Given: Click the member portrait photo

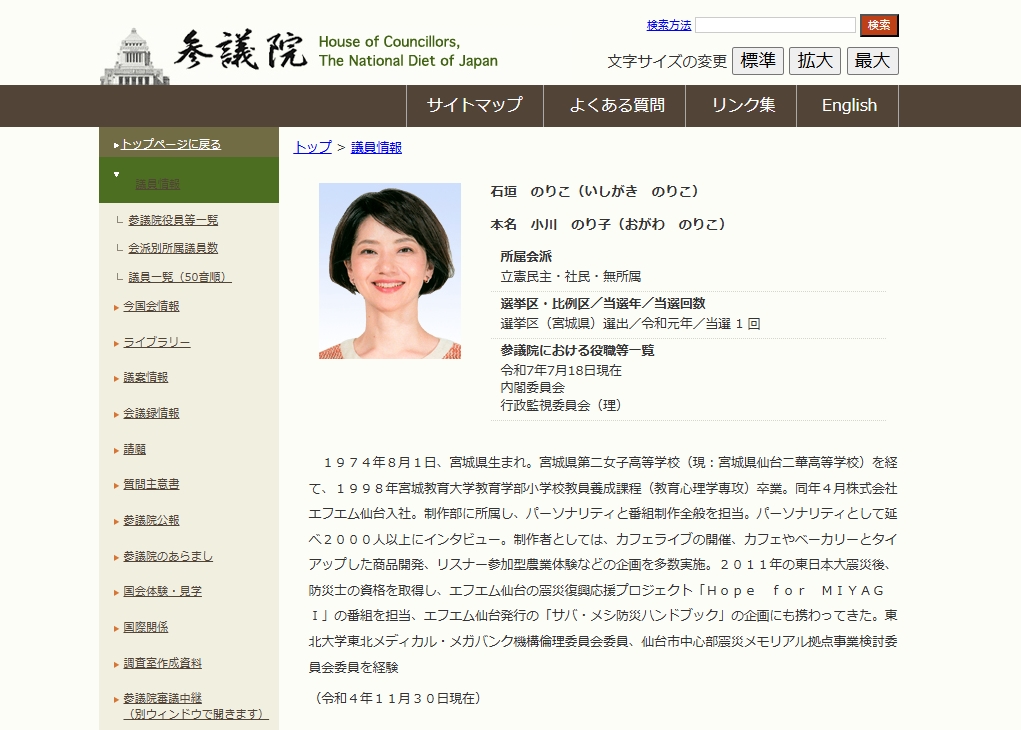Looking at the screenshot, I should tap(389, 271).
